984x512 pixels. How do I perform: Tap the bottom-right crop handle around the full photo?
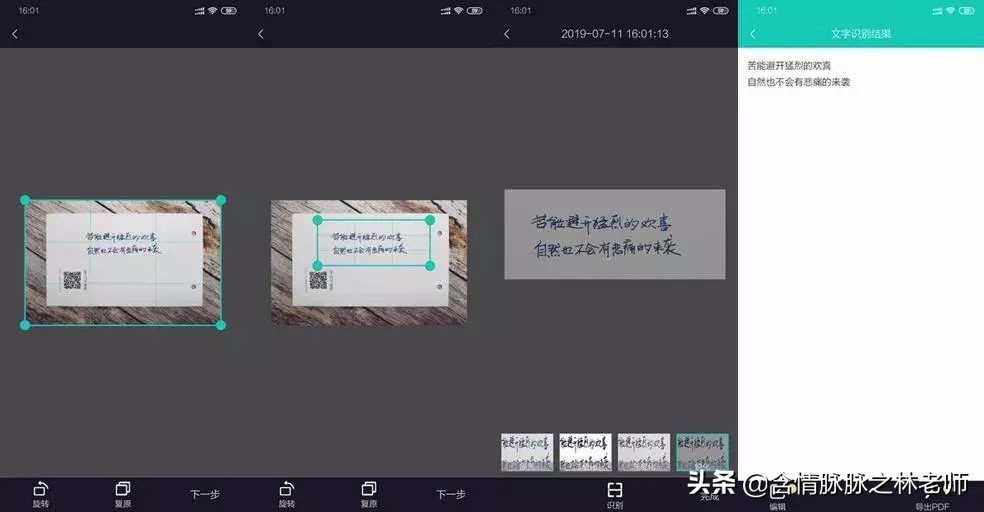click(x=221, y=325)
